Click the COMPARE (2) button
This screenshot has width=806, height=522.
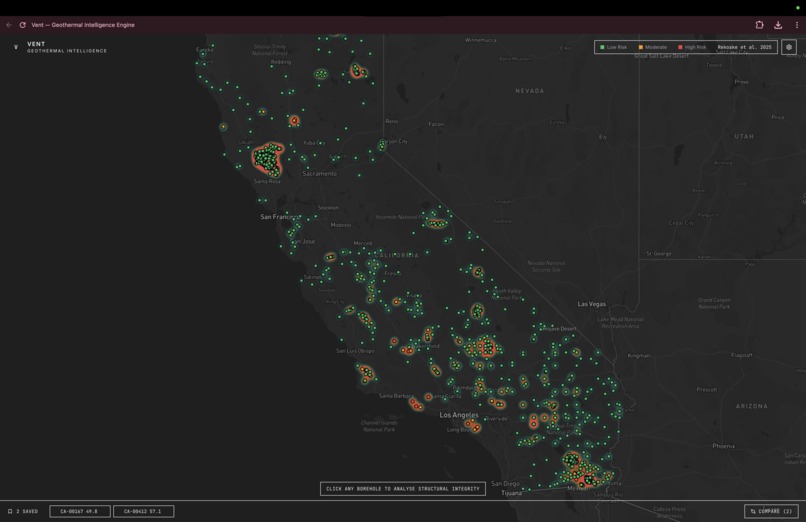pos(771,511)
